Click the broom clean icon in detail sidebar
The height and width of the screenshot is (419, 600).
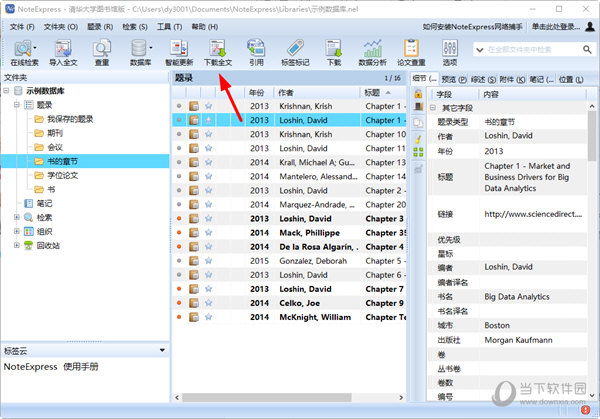tap(418, 139)
